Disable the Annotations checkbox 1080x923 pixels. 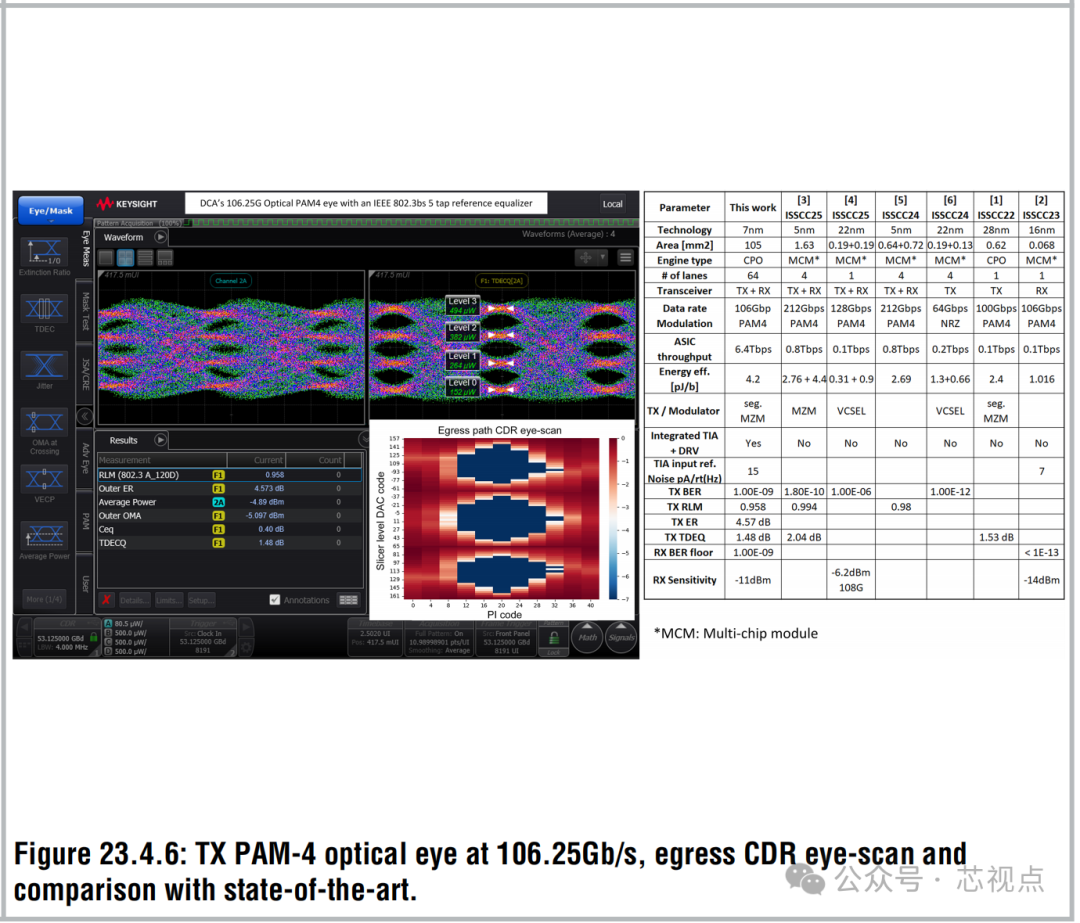(274, 600)
